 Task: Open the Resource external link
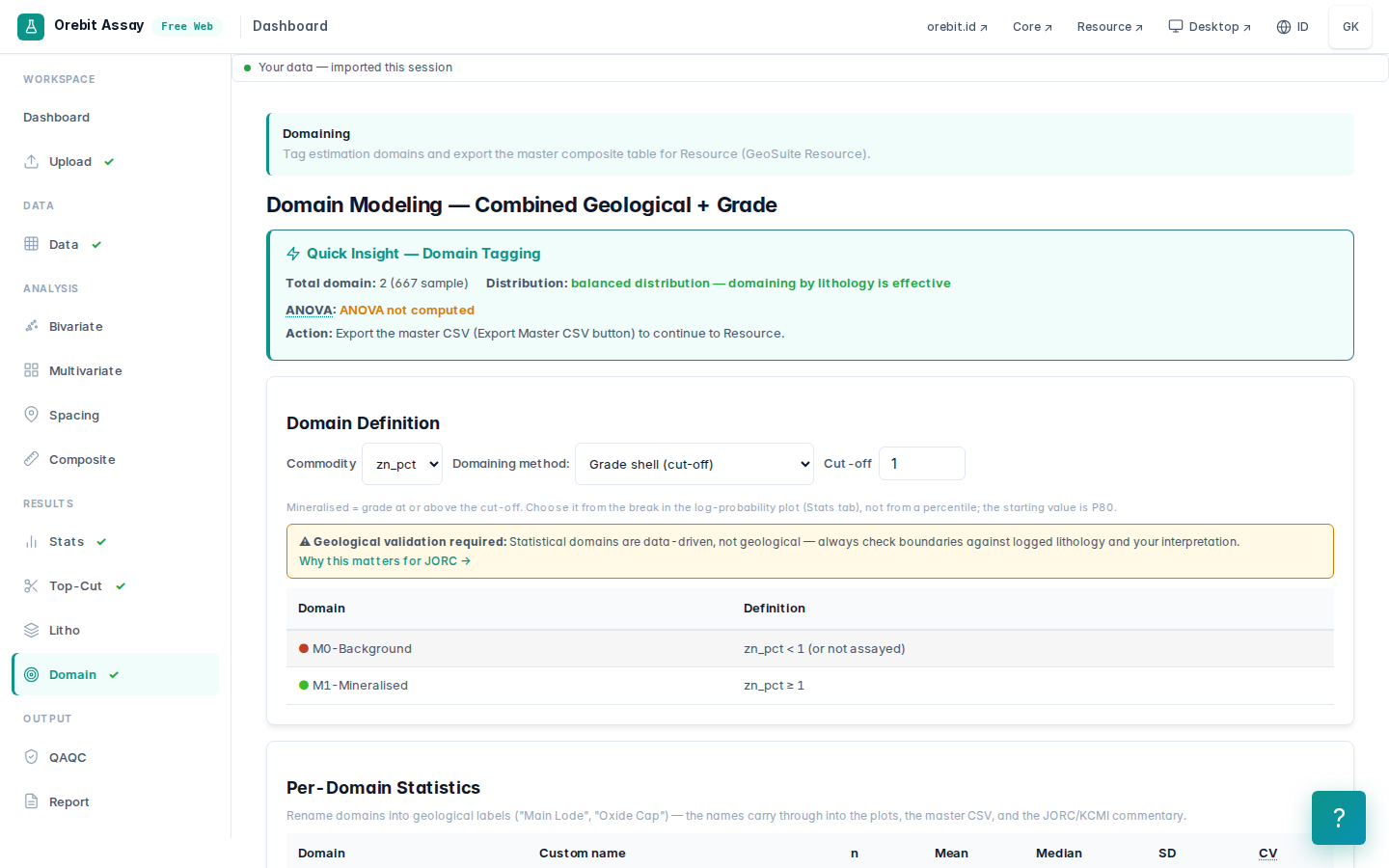[1109, 27]
